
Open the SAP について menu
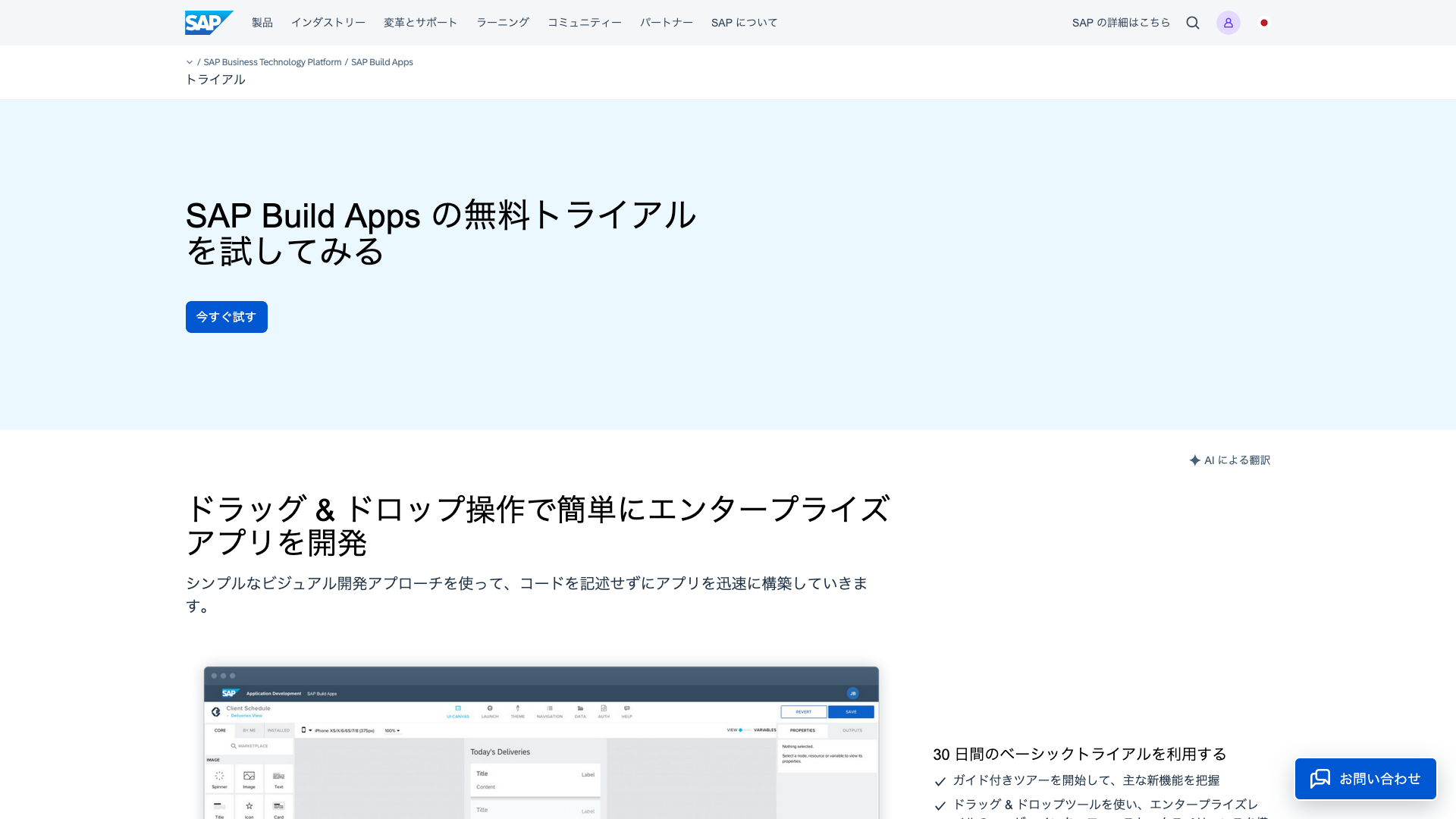744,23
